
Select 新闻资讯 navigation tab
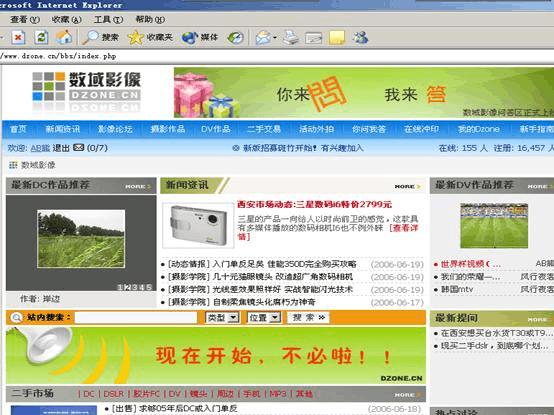click(x=63, y=129)
